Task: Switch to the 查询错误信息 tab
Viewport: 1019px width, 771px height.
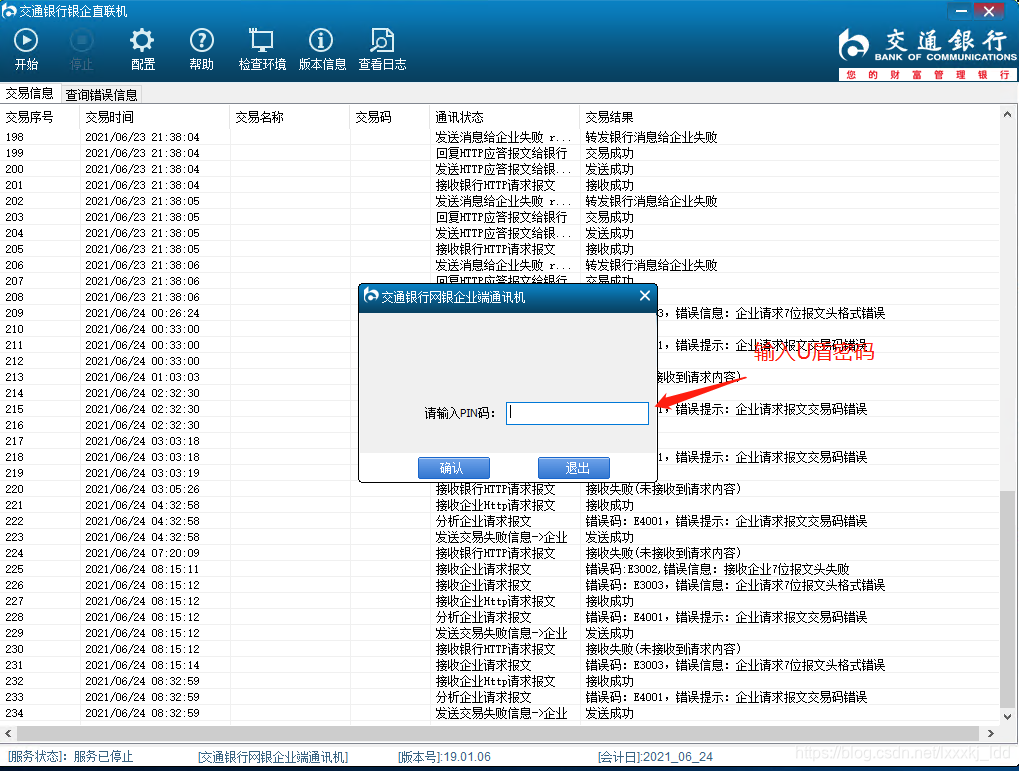Action: tap(101, 95)
